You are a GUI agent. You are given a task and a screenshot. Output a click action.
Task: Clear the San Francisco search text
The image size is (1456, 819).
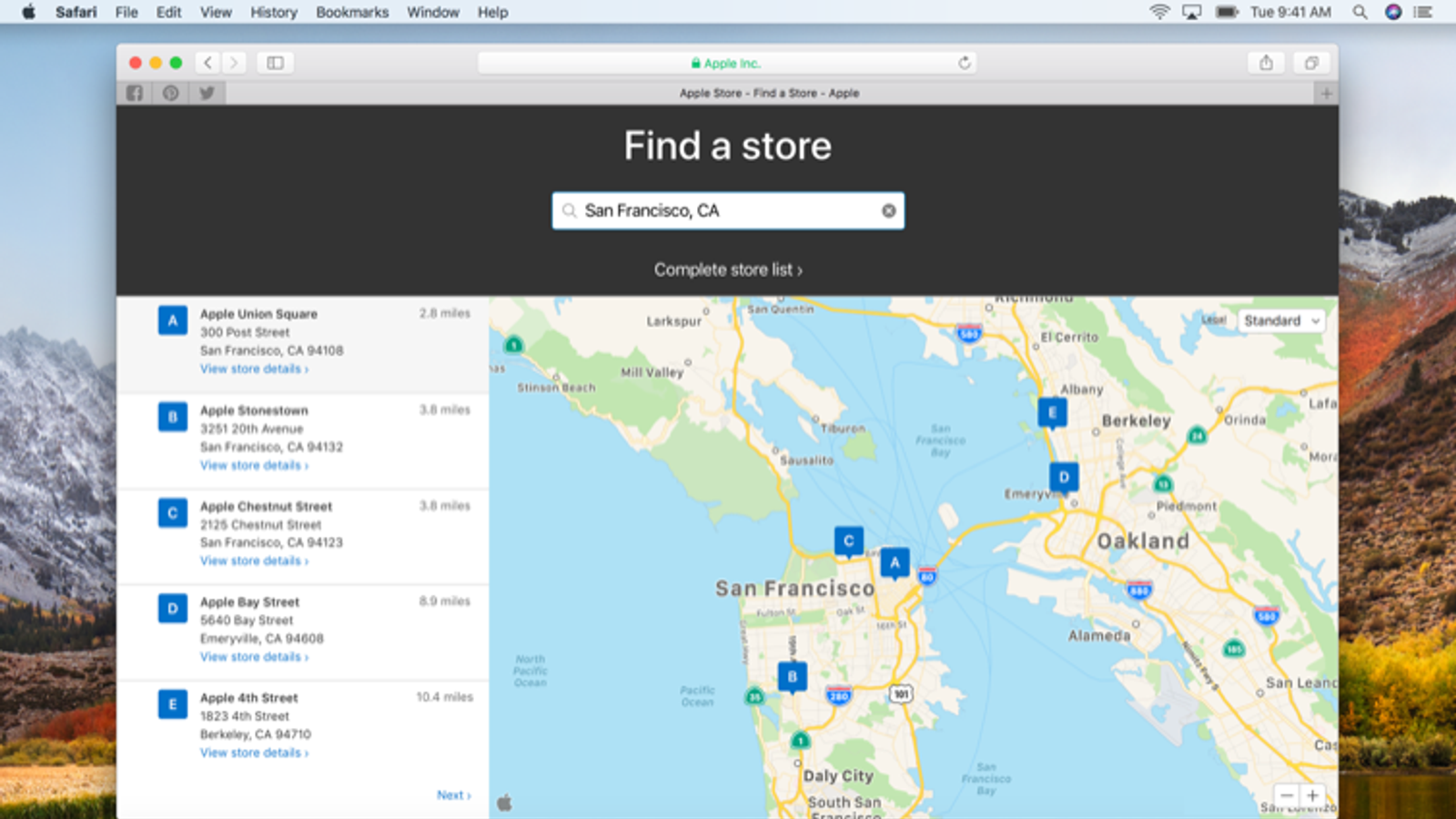click(888, 211)
